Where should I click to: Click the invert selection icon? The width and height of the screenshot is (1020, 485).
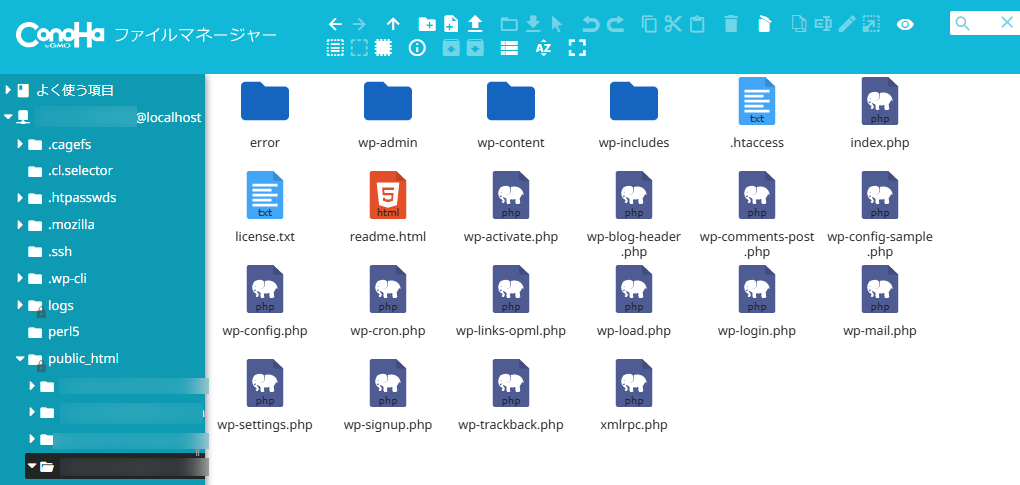[384, 47]
